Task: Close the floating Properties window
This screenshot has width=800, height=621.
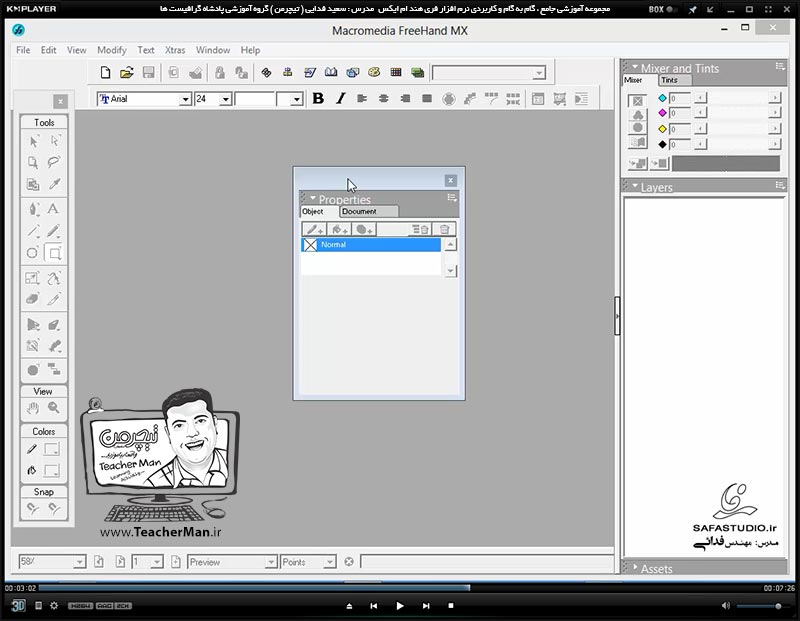Action: tap(451, 180)
